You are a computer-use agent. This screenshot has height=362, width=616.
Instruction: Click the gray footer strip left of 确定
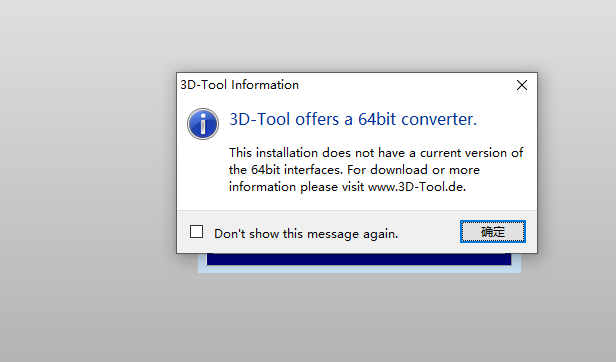click(x=429, y=232)
